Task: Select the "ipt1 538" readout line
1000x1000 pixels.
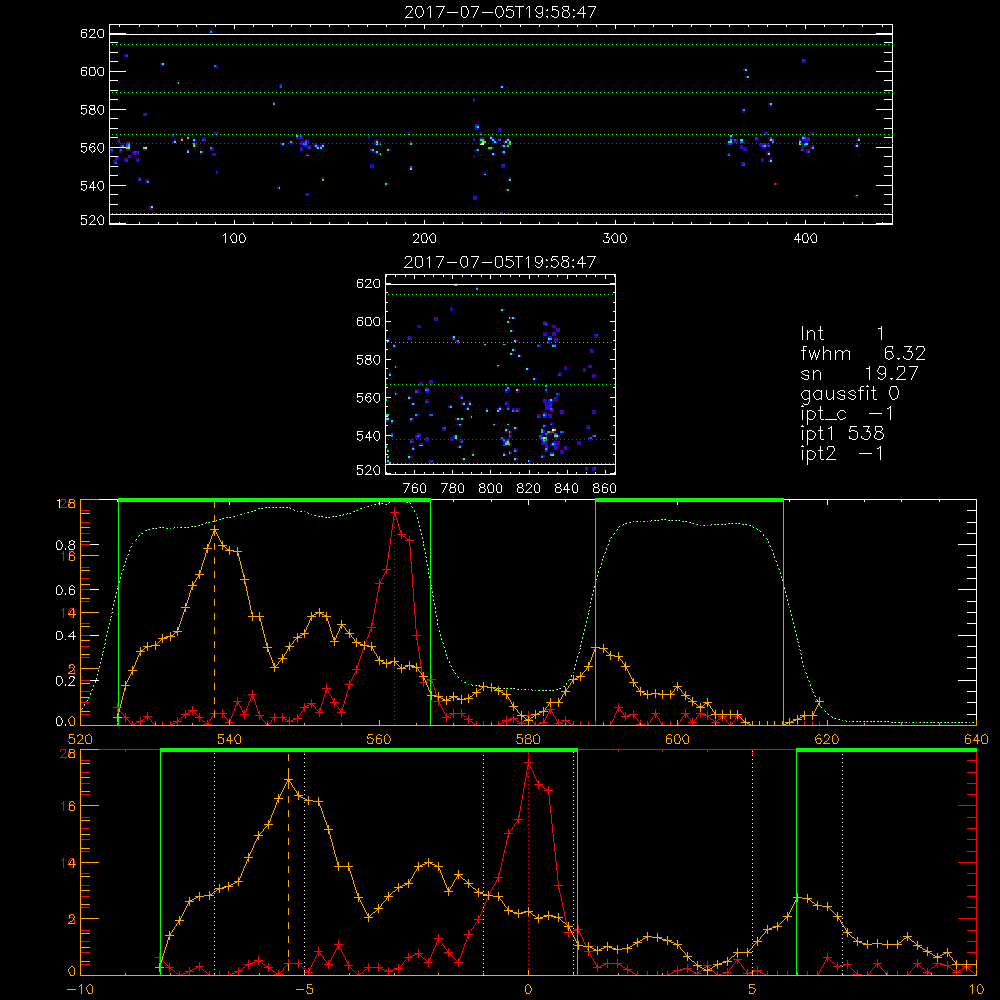Action: tap(842, 434)
